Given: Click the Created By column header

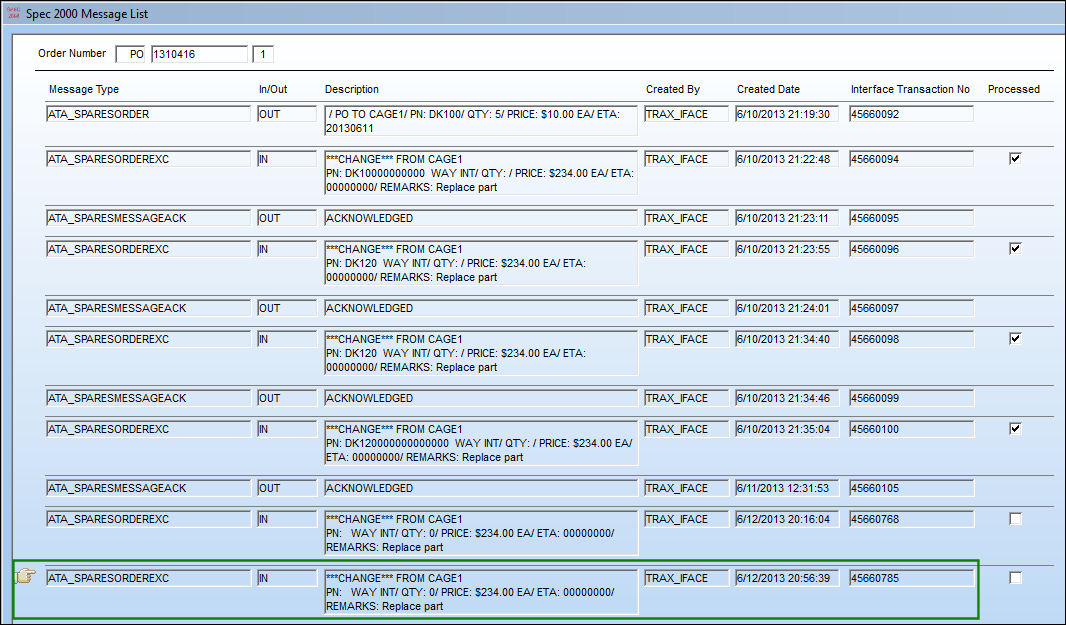Looking at the screenshot, I should [x=672, y=89].
